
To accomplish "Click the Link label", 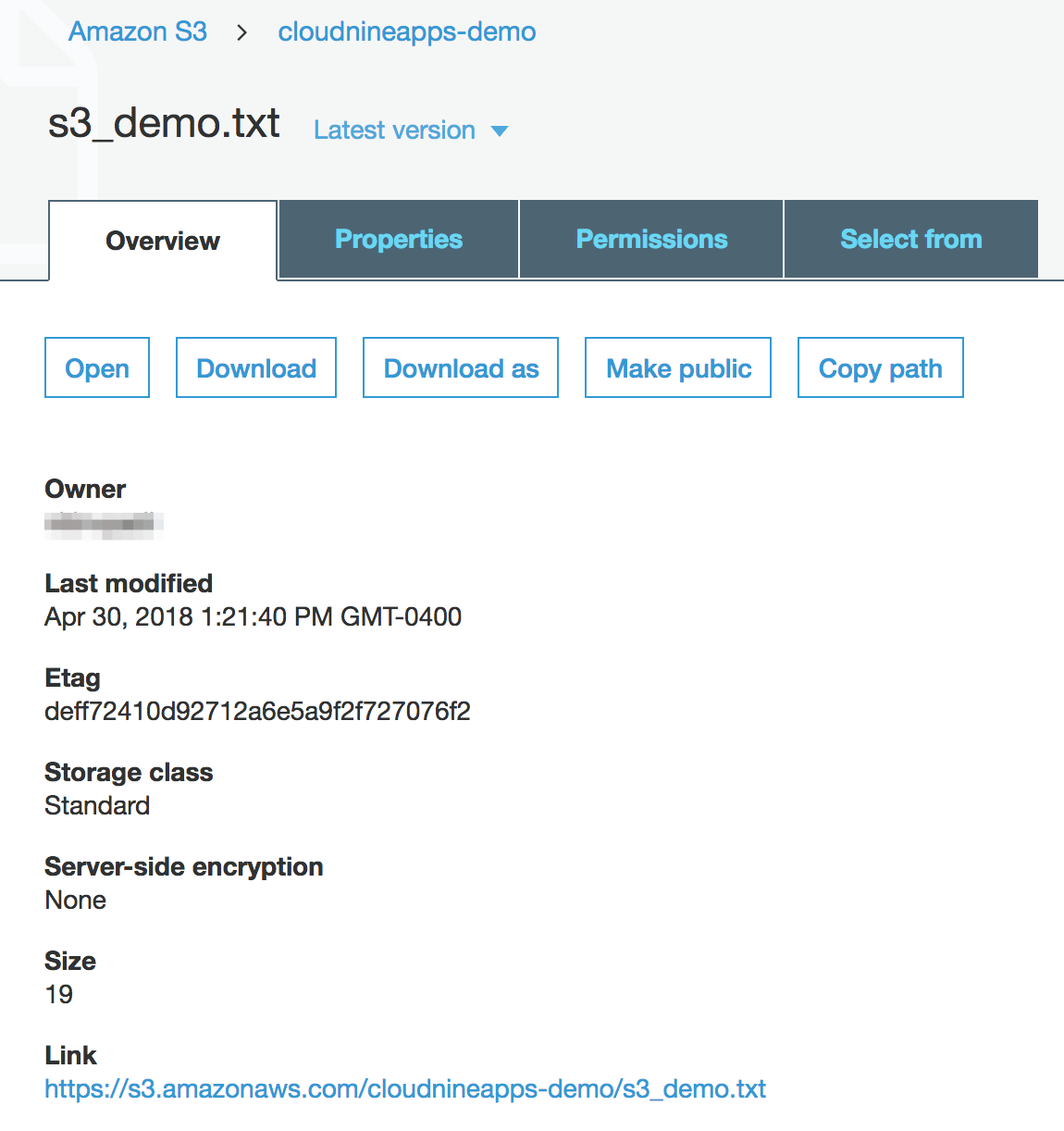I will (x=70, y=1055).
